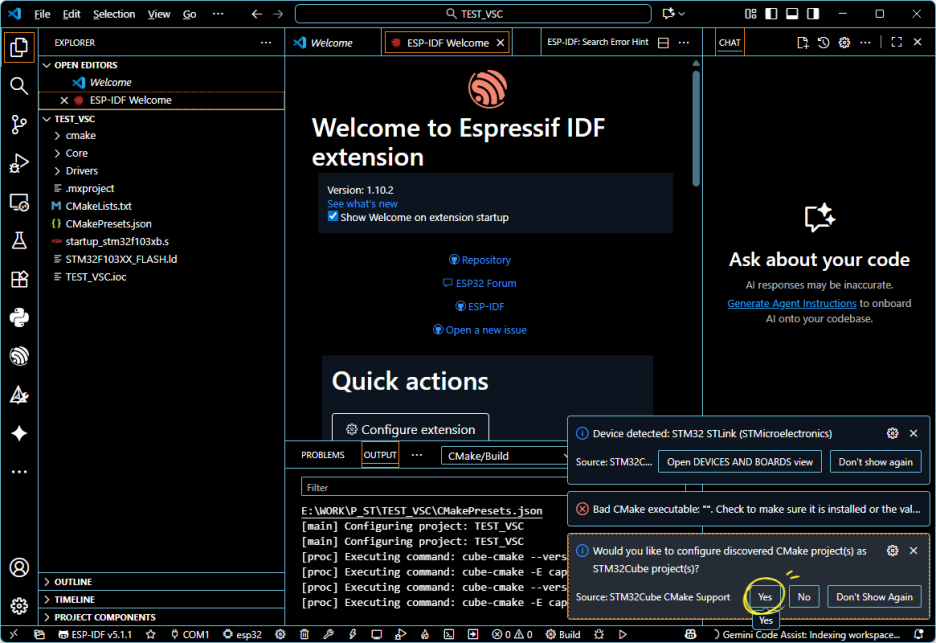Open Copilot status icon in status bar
936x643 pixels.
(x=691, y=634)
